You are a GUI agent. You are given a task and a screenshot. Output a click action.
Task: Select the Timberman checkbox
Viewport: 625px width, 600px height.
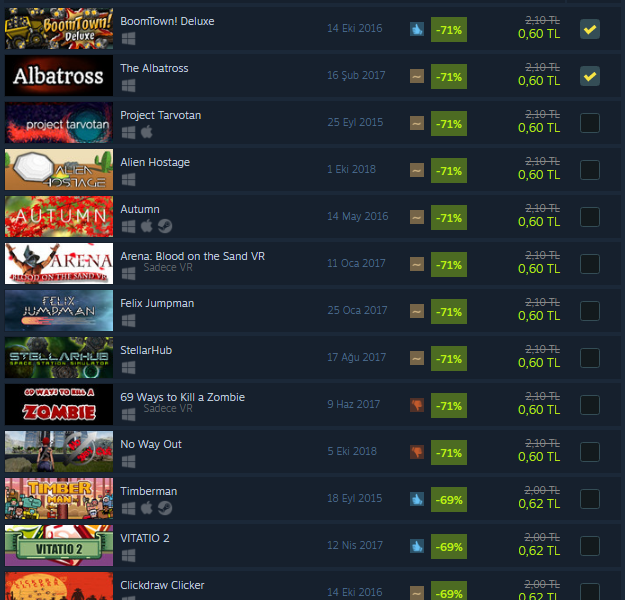pos(590,499)
